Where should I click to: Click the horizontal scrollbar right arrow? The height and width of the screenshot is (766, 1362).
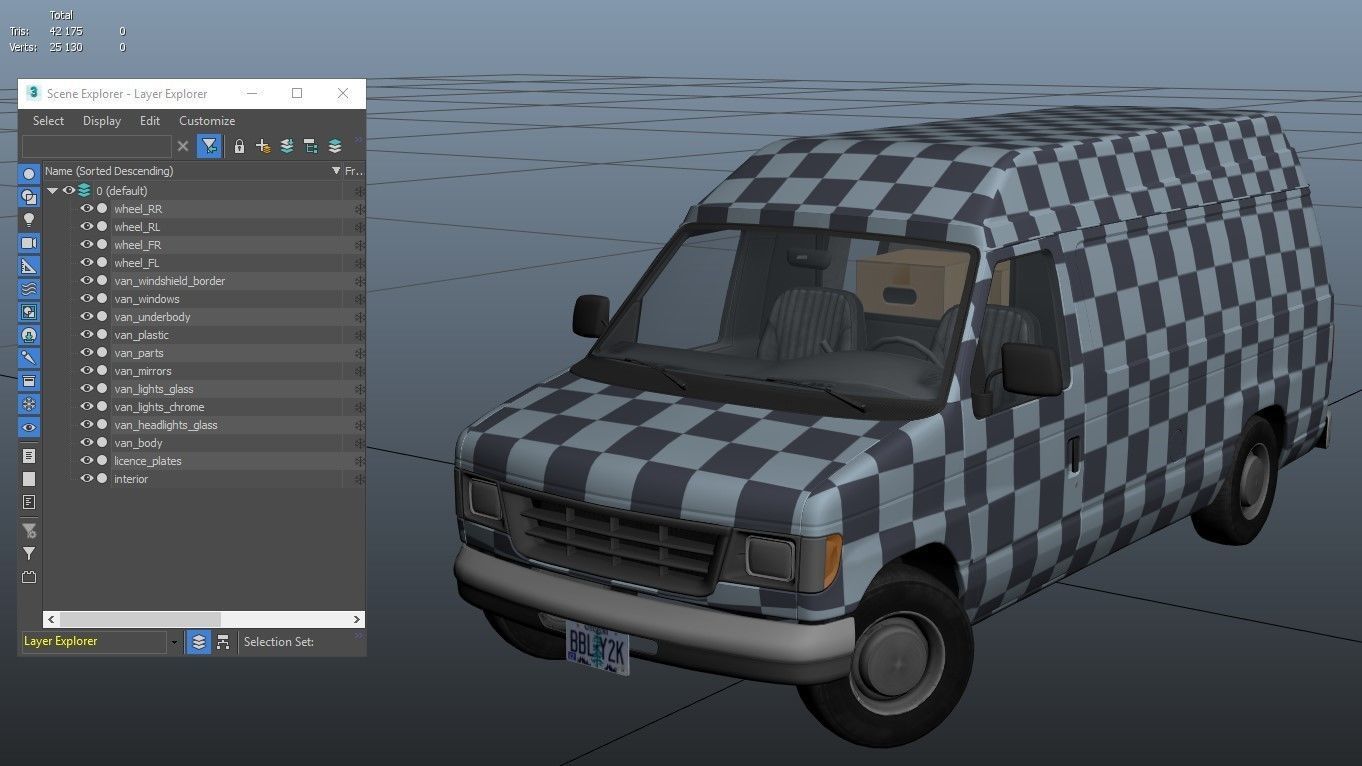point(357,620)
